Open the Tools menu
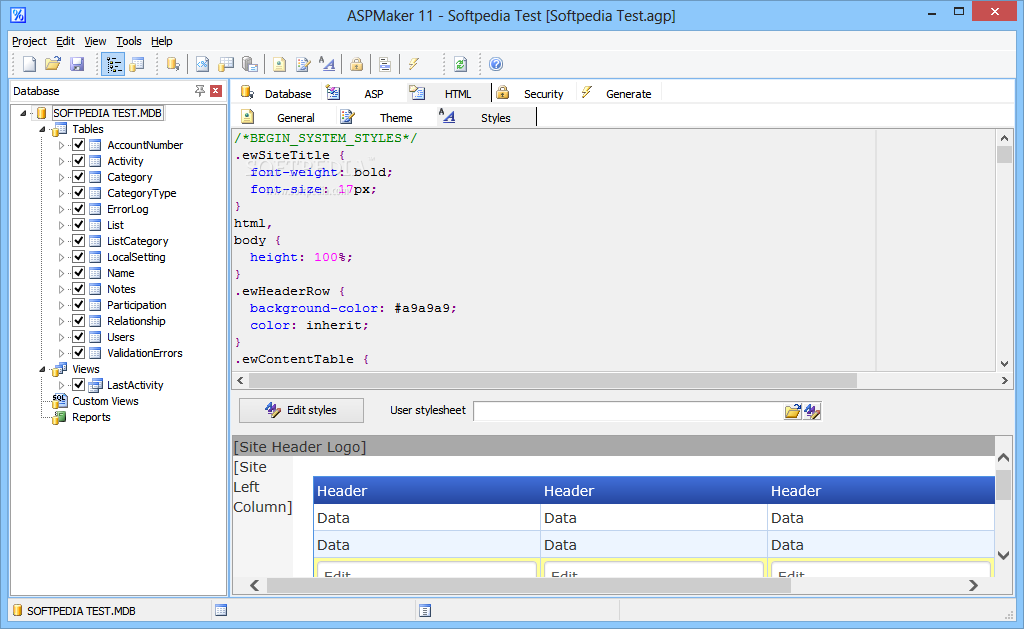Screen dimensions: 1024x629 (x=129, y=41)
